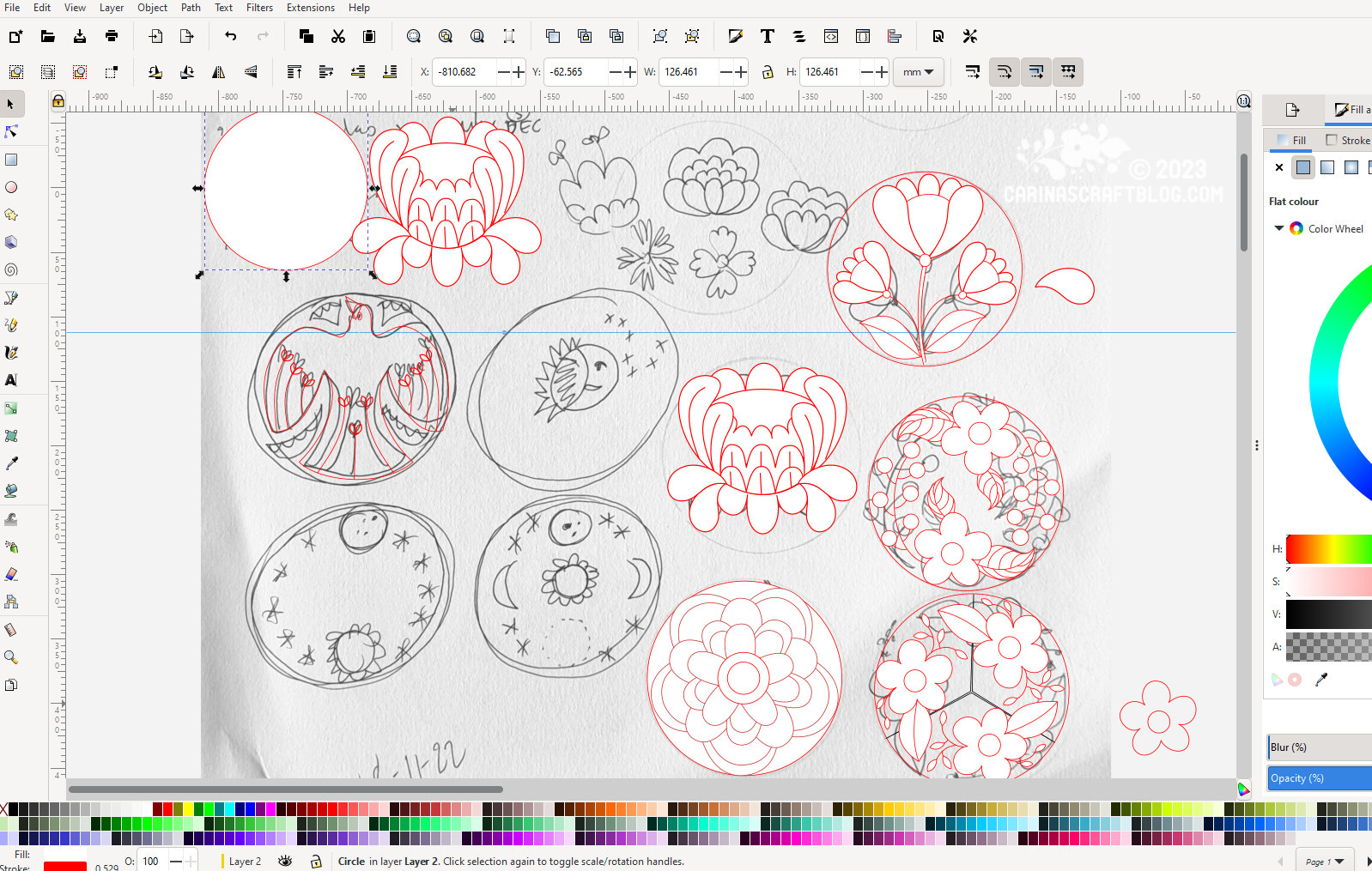1372x871 pixels.
Task: Select the Ellipse tool
Action: pos(11,187)
